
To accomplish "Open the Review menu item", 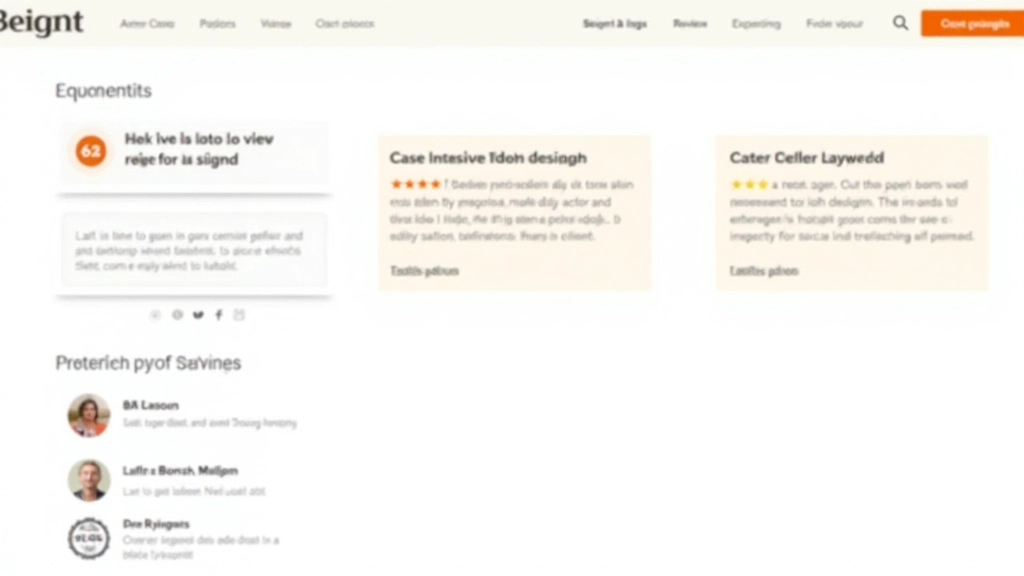I will click(689, 22).
